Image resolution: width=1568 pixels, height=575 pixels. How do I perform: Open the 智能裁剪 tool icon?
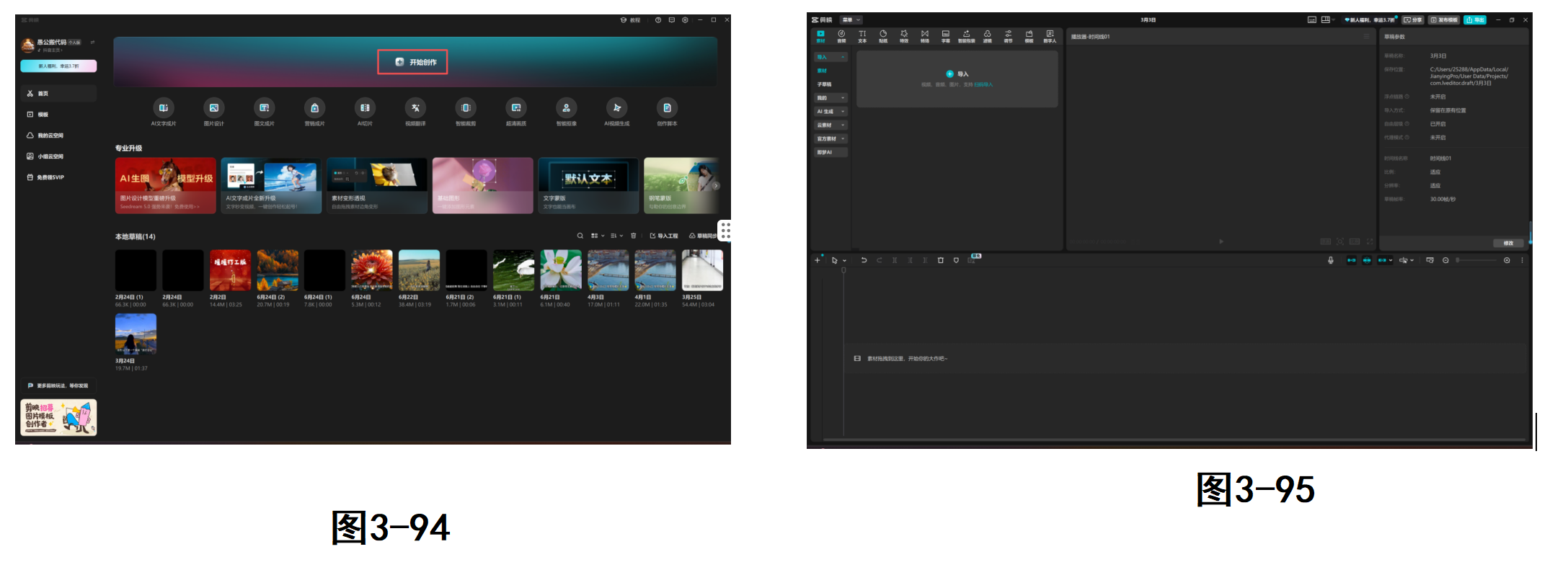coord(466,108)
